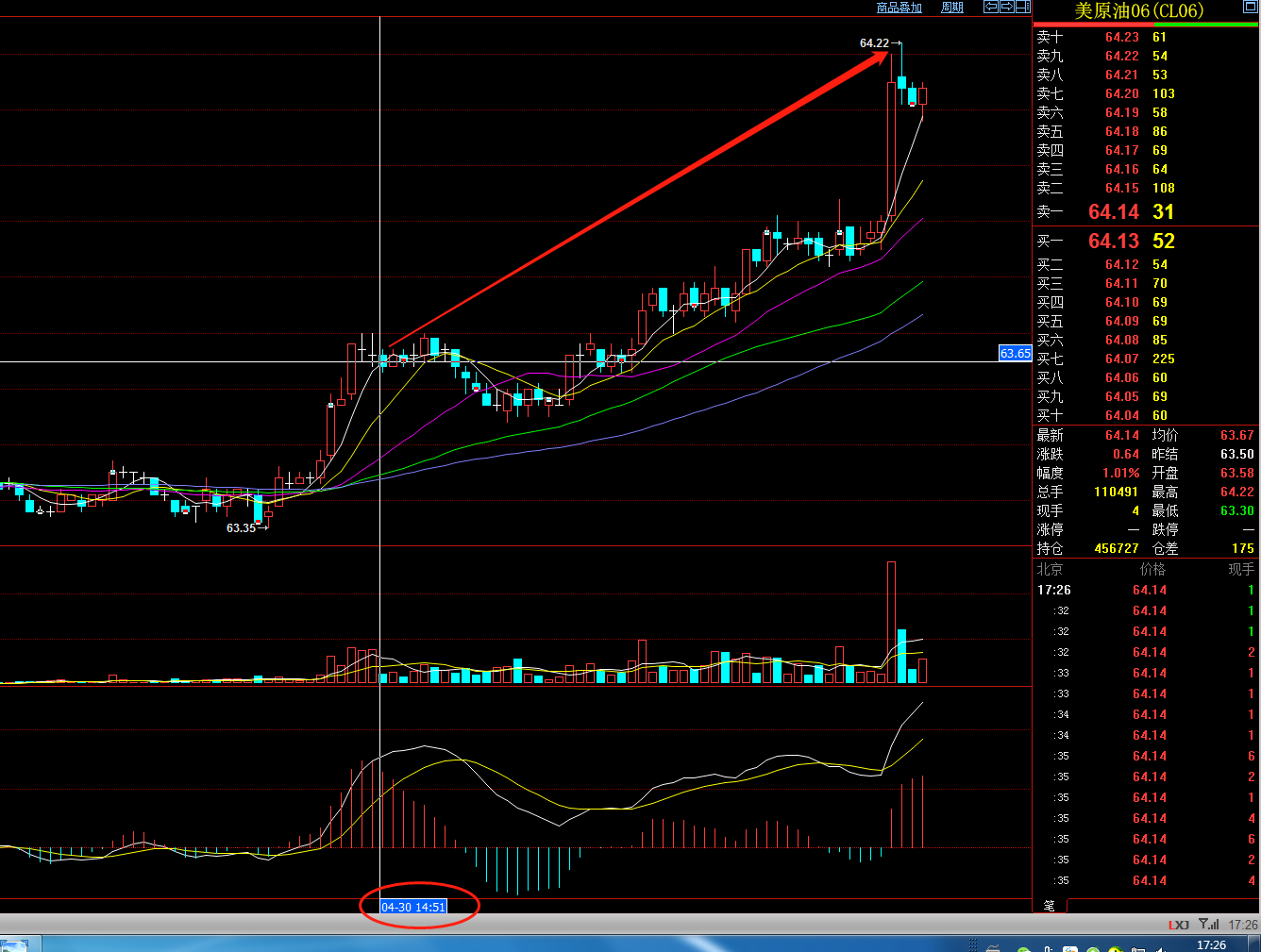Select the 买三 64.11 bid row
The image size is (1261, 952).
click(1146, 283)
